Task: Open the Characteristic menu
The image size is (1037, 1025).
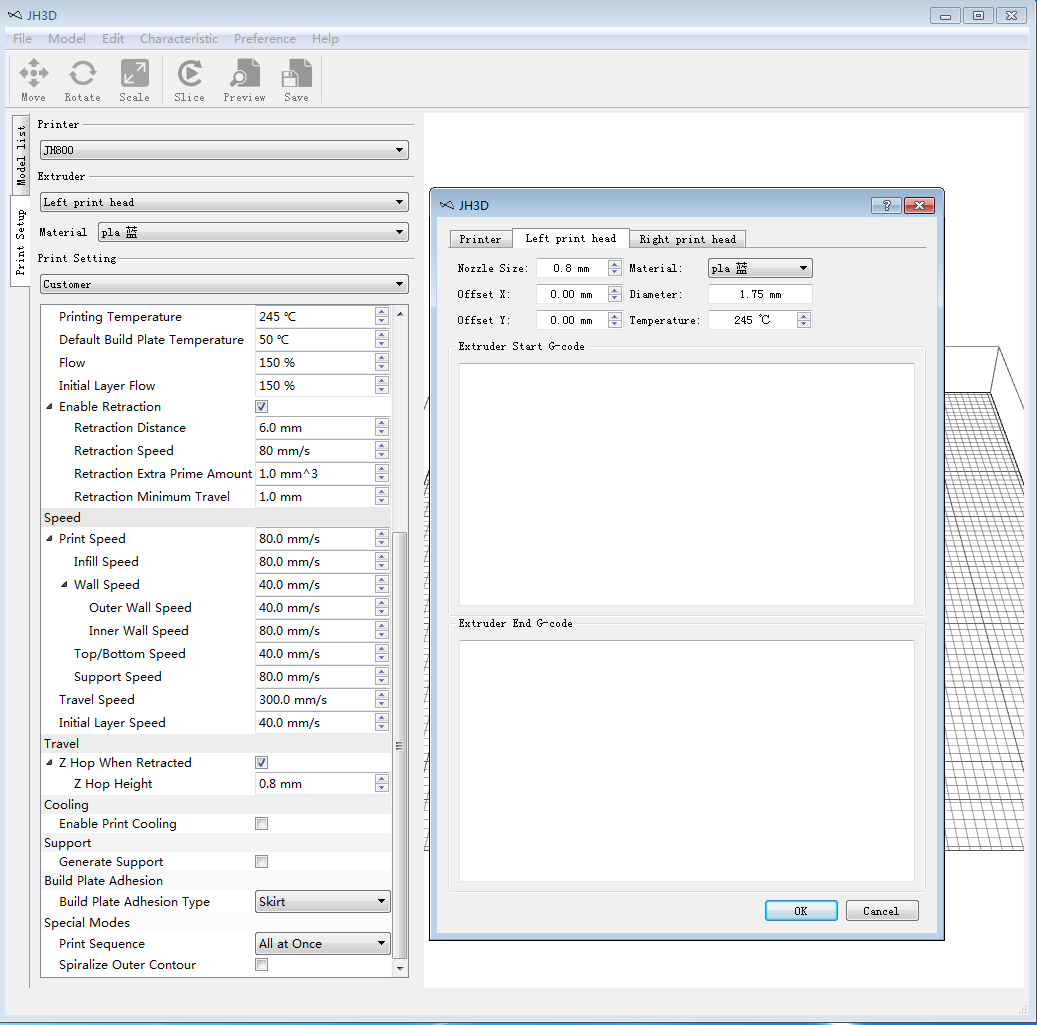Action: pyautogui.click(x=178, y=39)
